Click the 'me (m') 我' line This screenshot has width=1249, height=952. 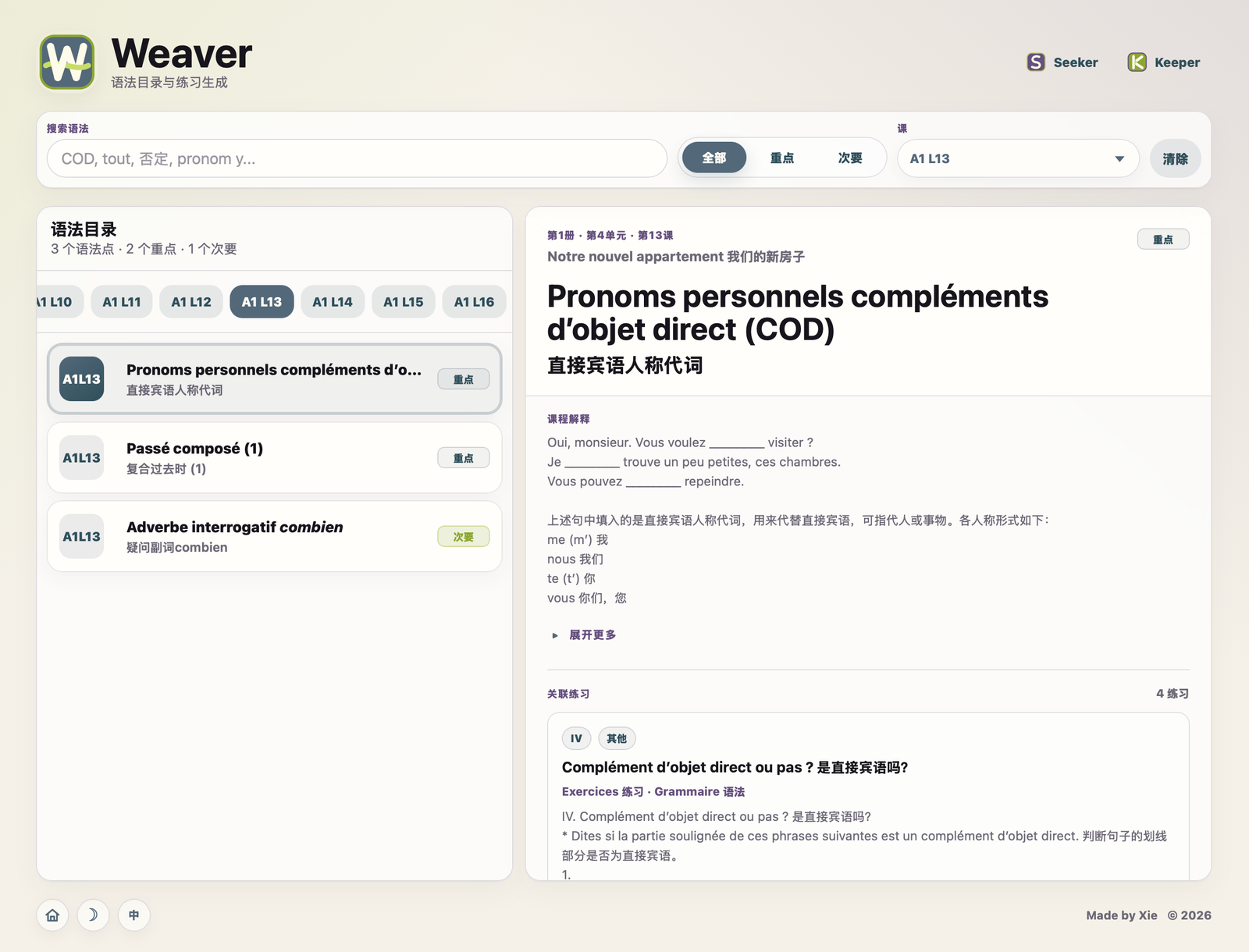click(578, 540)
